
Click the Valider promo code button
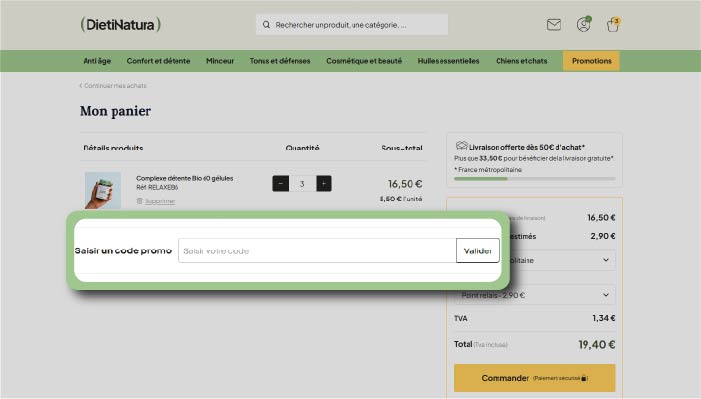pos(477,250)
